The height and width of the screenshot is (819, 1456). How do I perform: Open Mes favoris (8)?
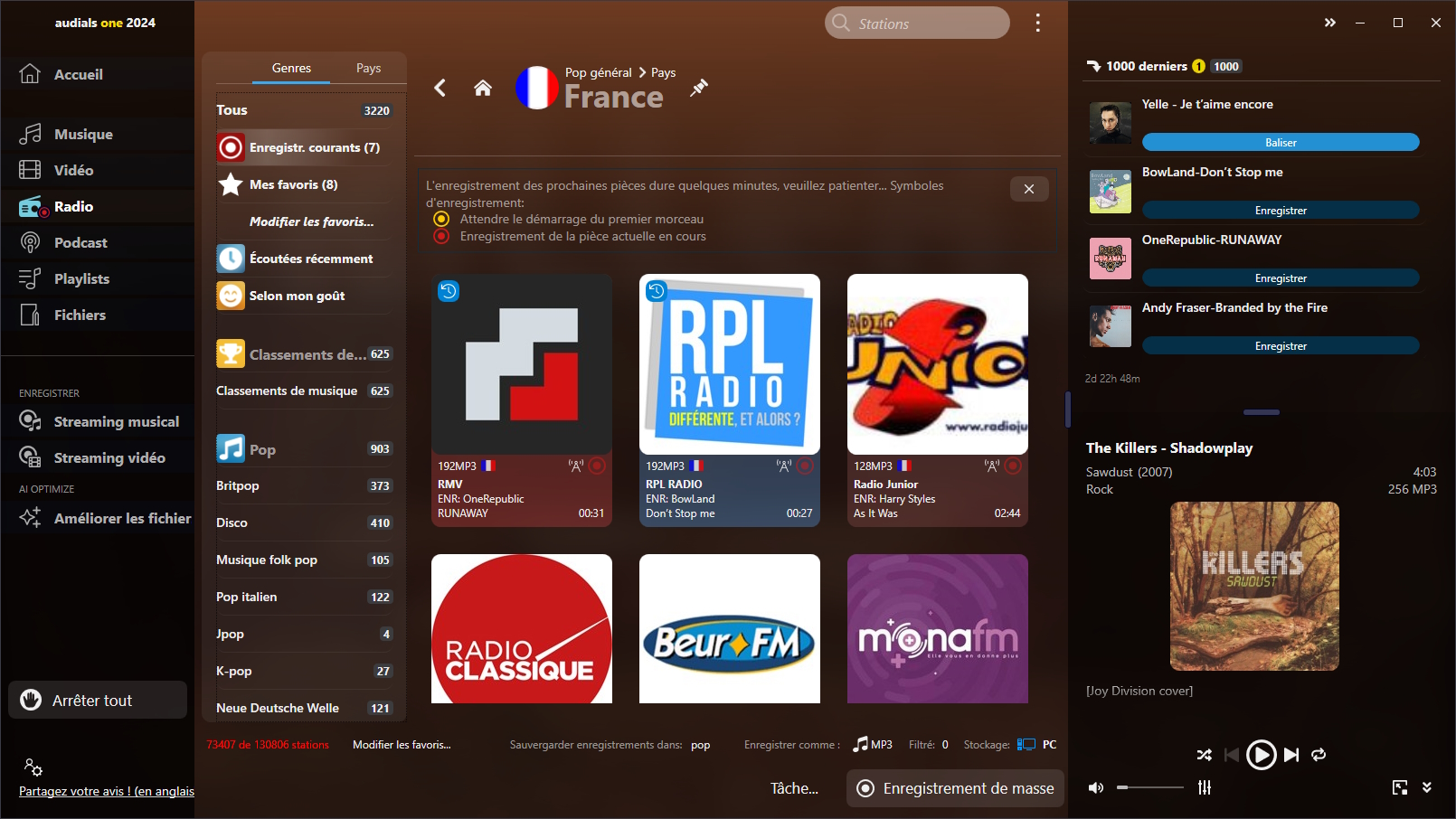[304, 184]
